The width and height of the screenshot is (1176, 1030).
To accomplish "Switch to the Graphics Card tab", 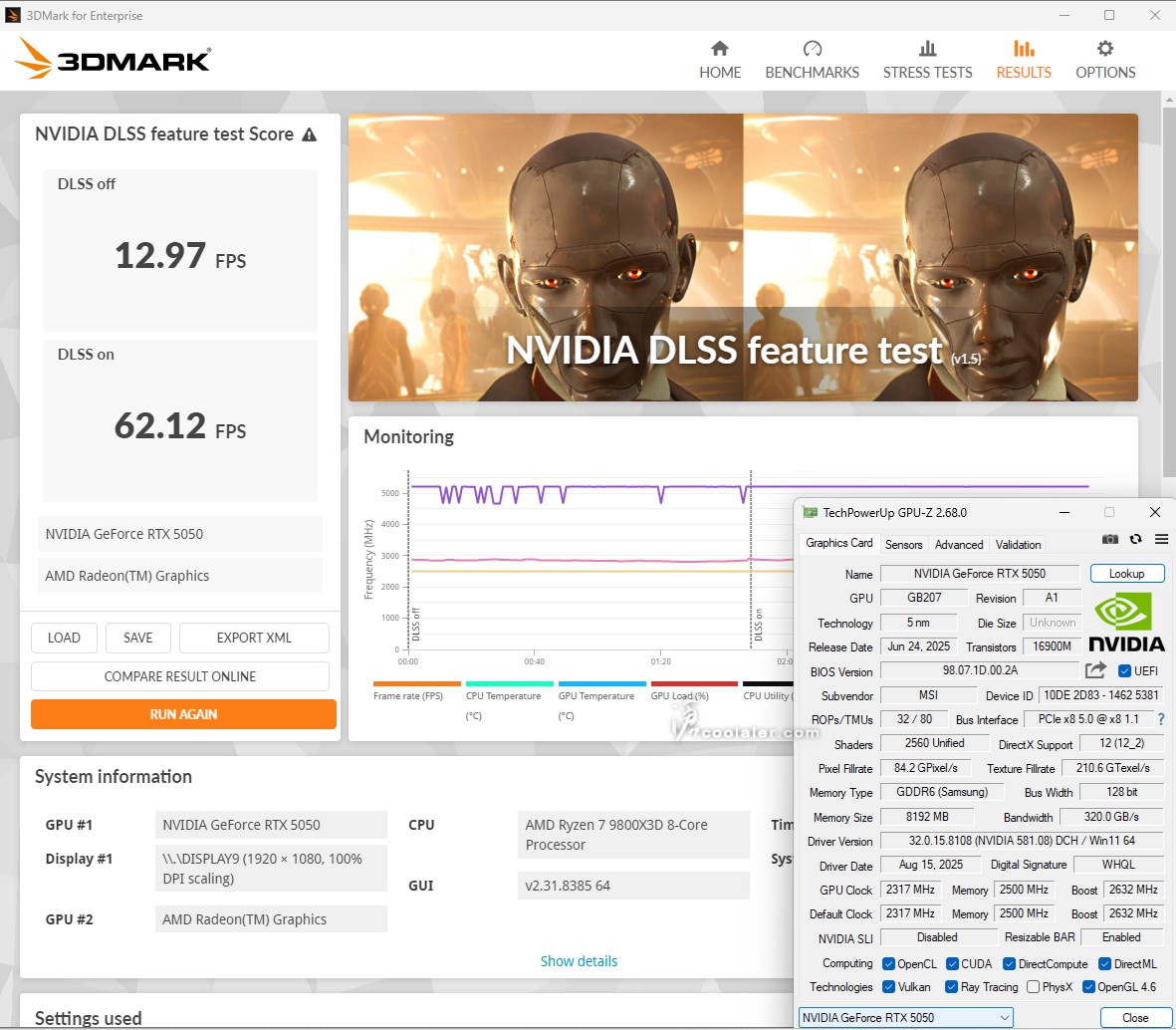I will [x=839, y=543].
